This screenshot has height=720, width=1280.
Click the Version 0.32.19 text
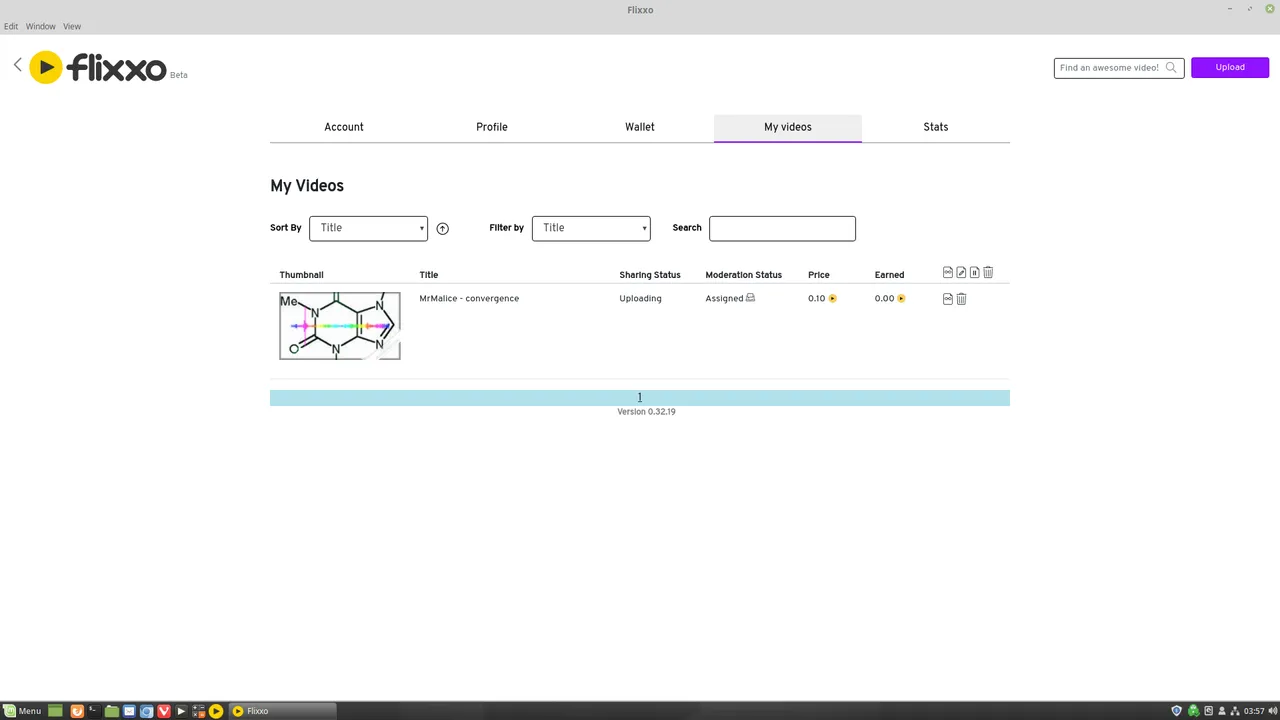pyautogui.click(x=646, y=412)
